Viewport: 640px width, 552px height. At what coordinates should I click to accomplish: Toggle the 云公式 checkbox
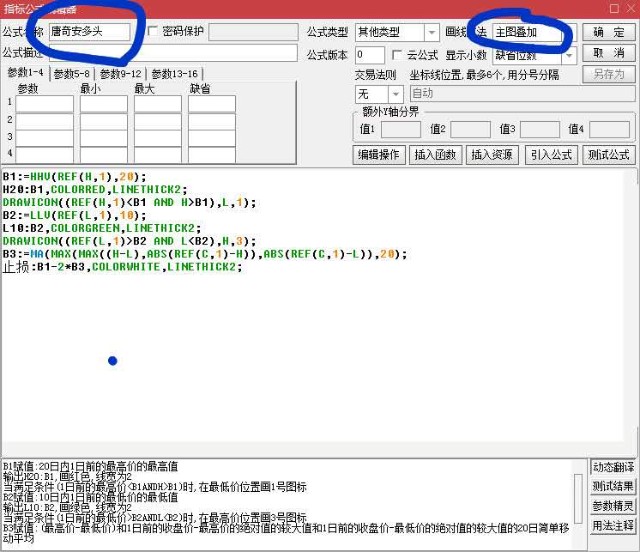click(398, 54)
